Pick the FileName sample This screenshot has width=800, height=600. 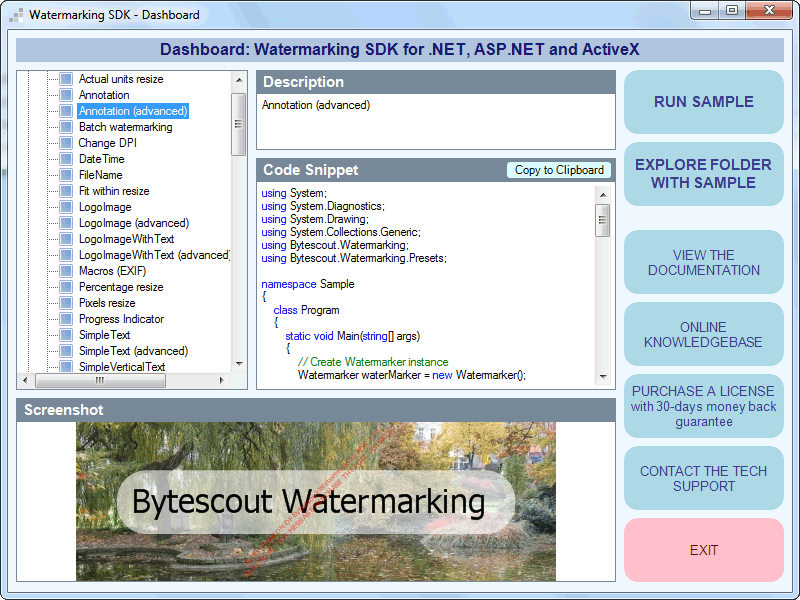click(101, 175)
